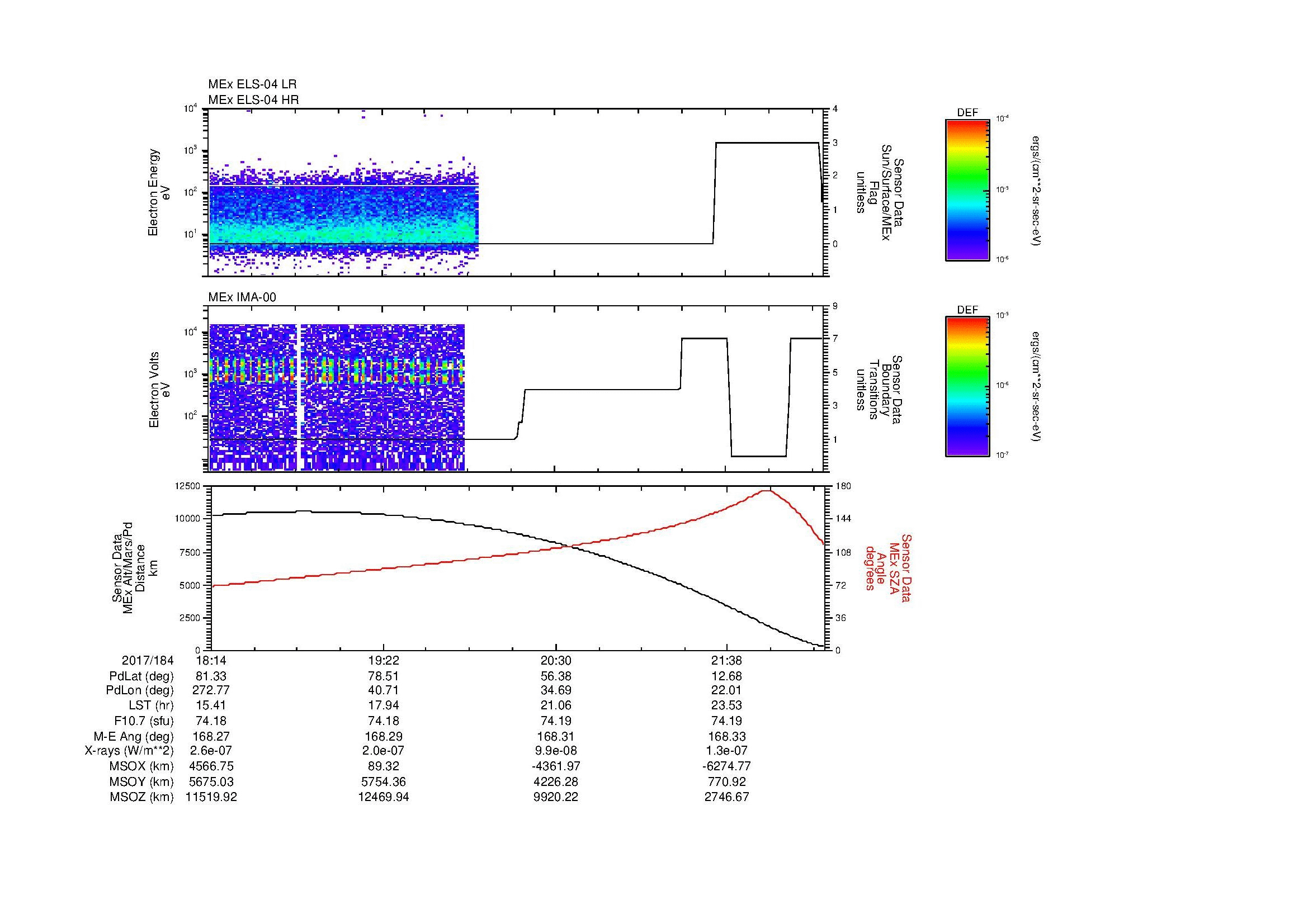Click the '2017/184' date label

pos(148,661)
